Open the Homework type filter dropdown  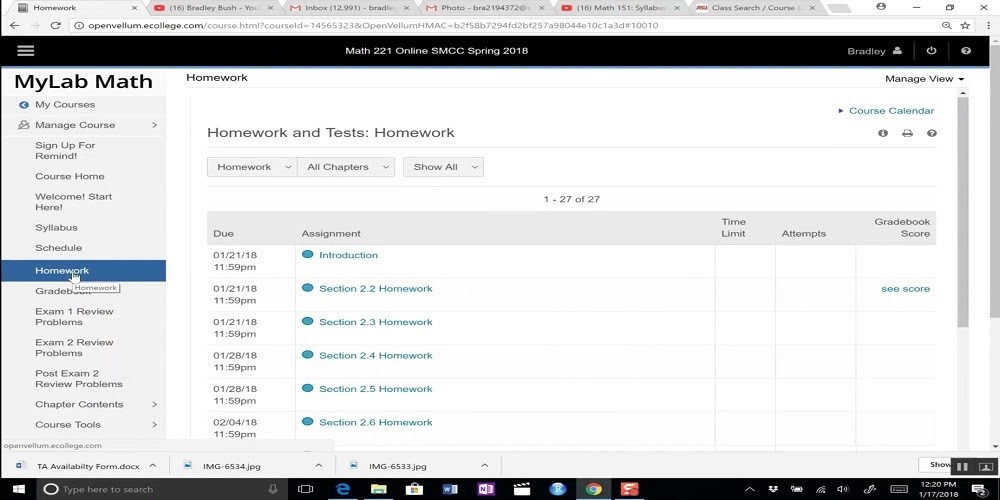[251, 167]
